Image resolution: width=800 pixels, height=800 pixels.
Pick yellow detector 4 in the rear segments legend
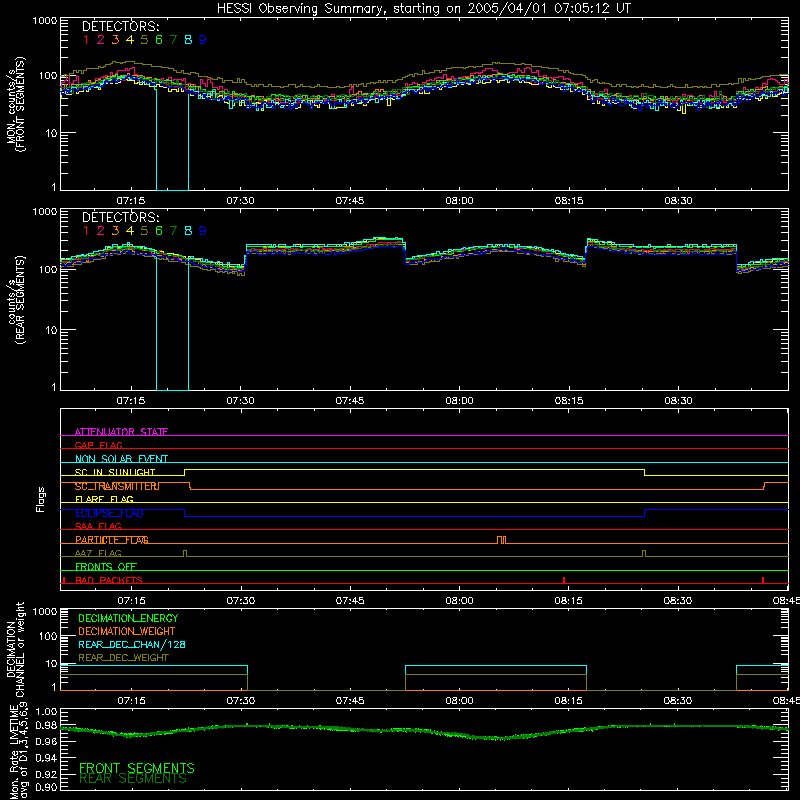pyautogui.click(x=130, y=231)
